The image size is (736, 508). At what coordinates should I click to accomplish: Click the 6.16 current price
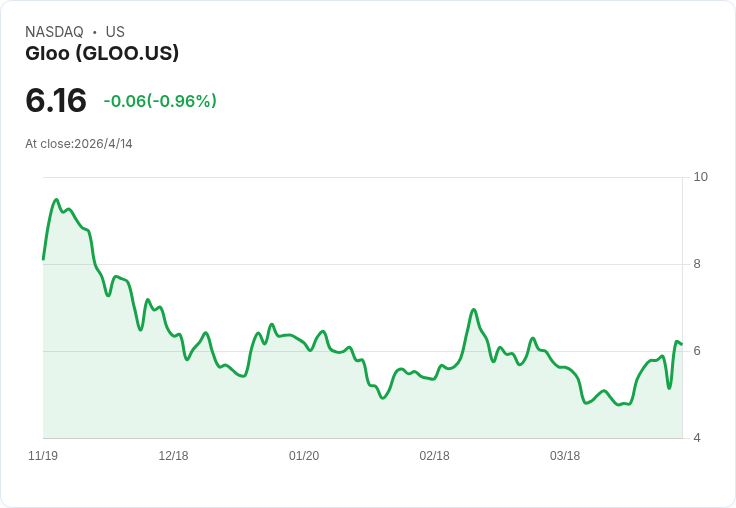[56, 101]
